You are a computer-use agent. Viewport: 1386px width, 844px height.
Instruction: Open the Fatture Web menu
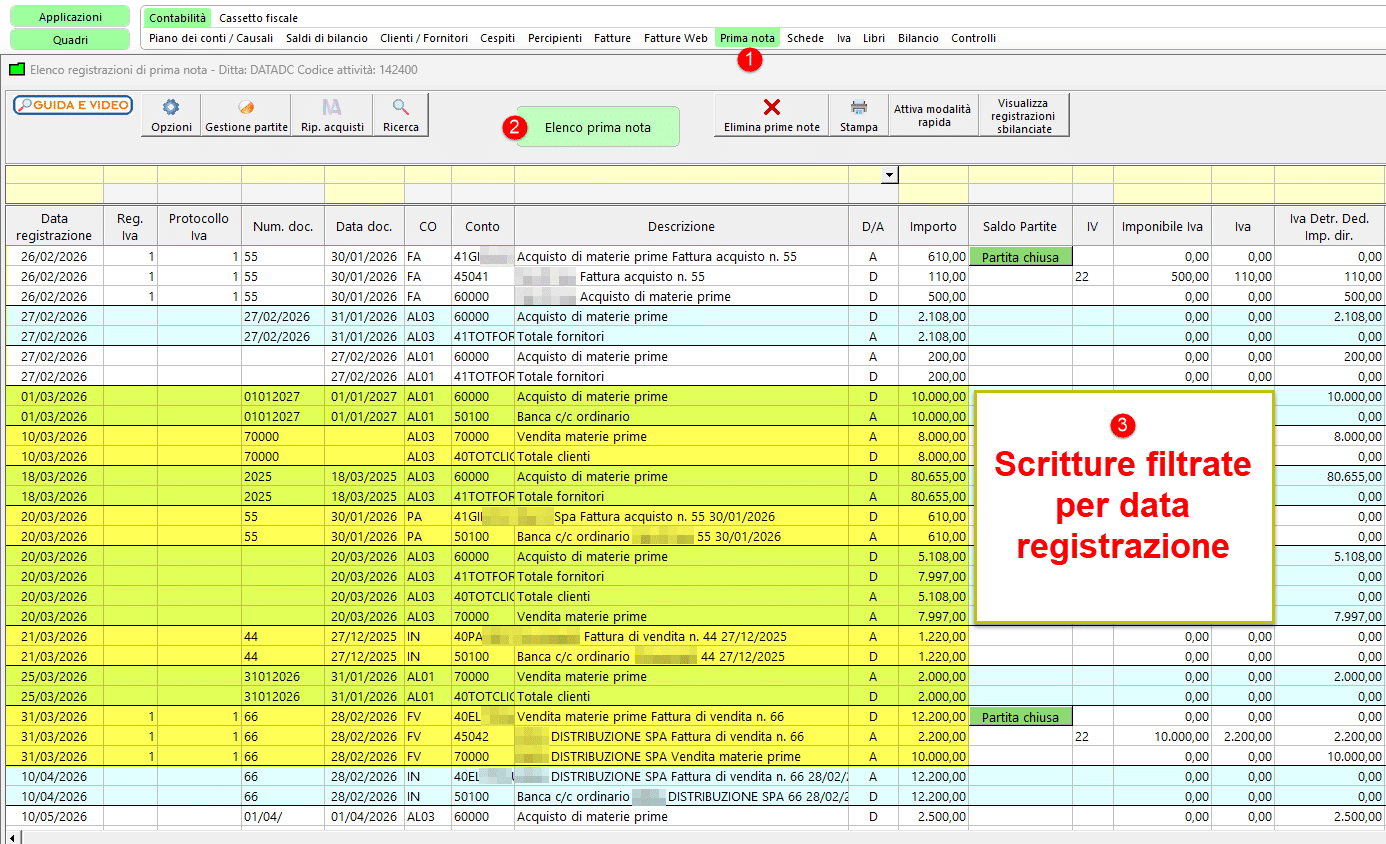pyautogui.click(x=676, y=38)
